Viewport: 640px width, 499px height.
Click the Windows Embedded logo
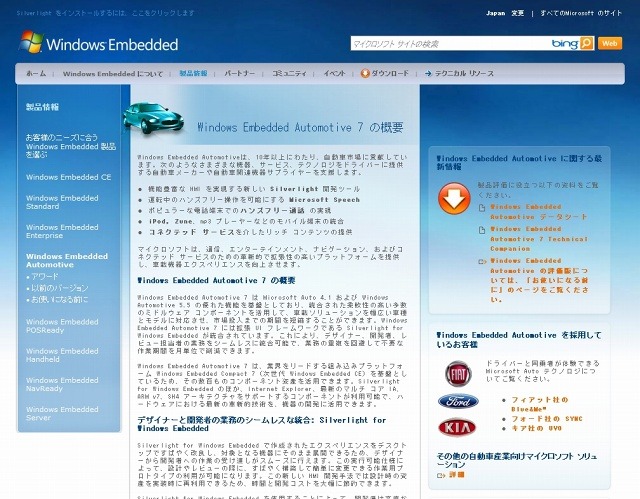(98, 42)
